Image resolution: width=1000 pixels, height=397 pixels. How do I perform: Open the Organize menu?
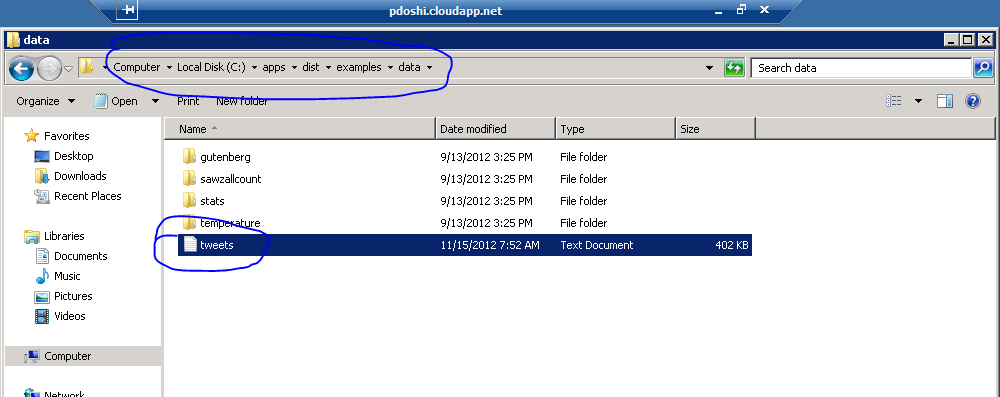click(45, 101)
